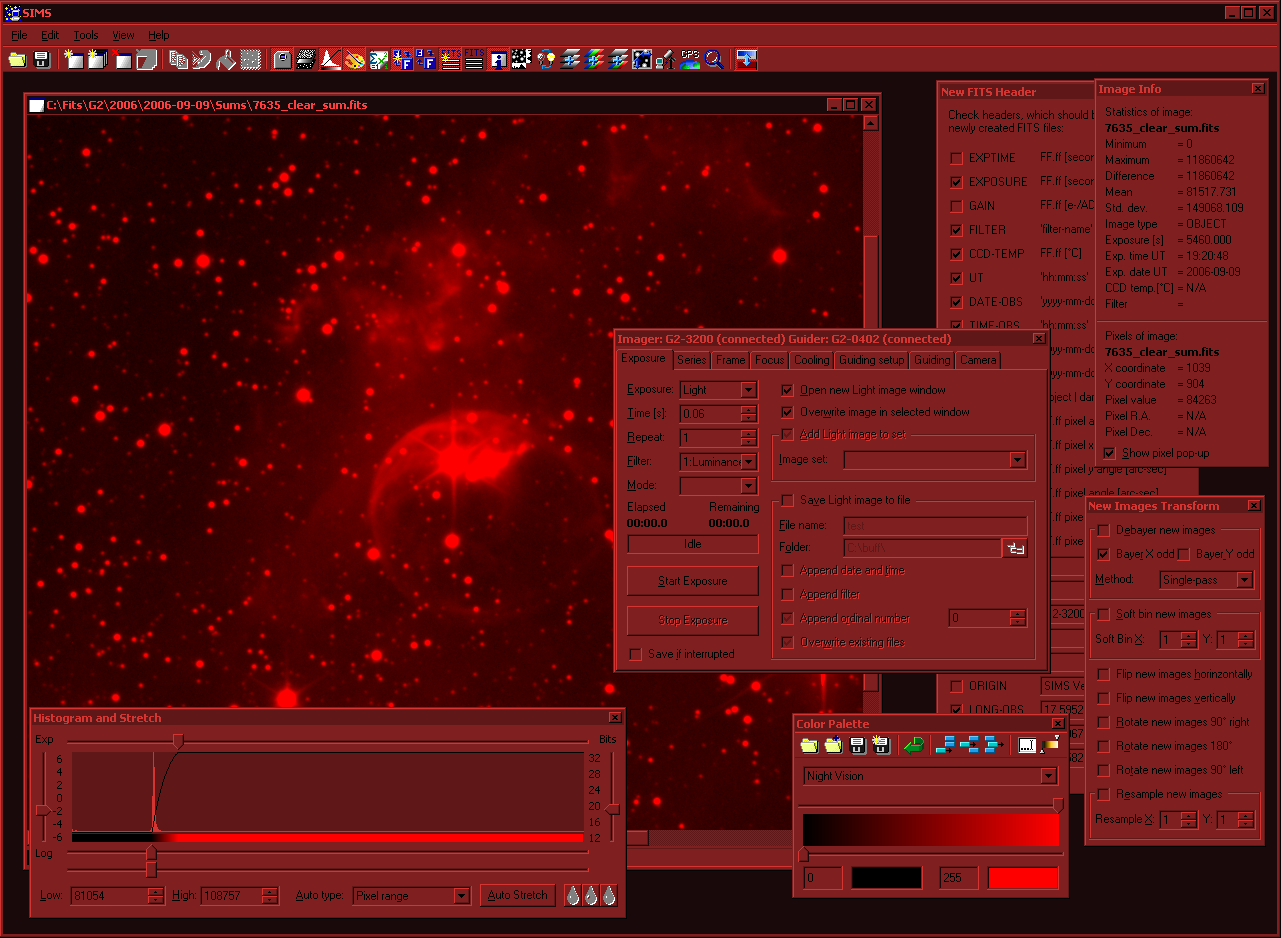
Task: Click the telescope icon in main toolbar
Action: 666,60
